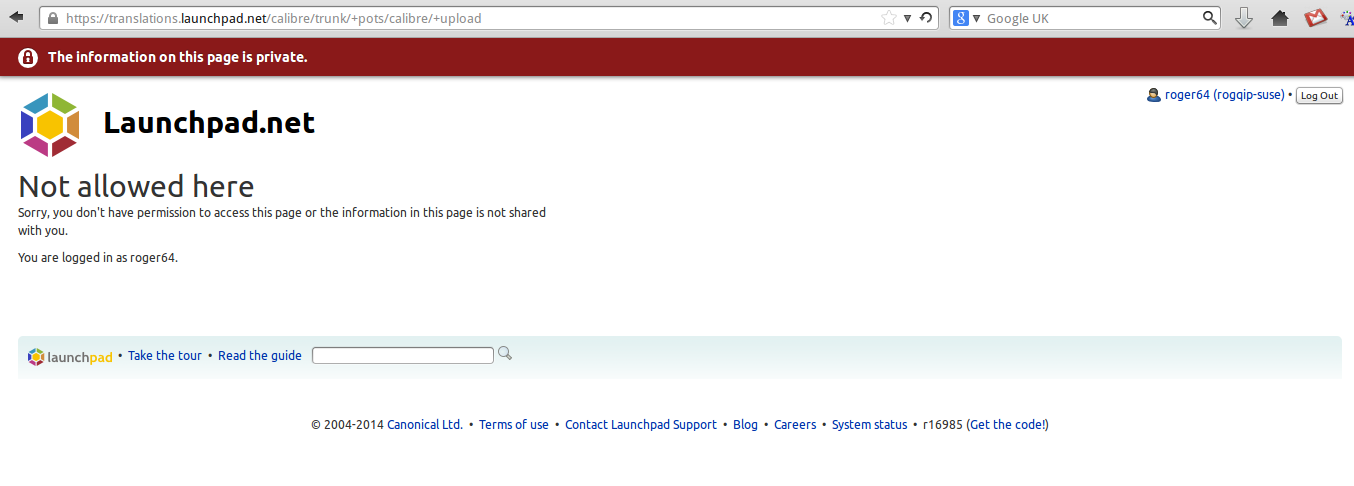
Task: Bookmark this page with the star icon
Action: click(x=889, y=18)
